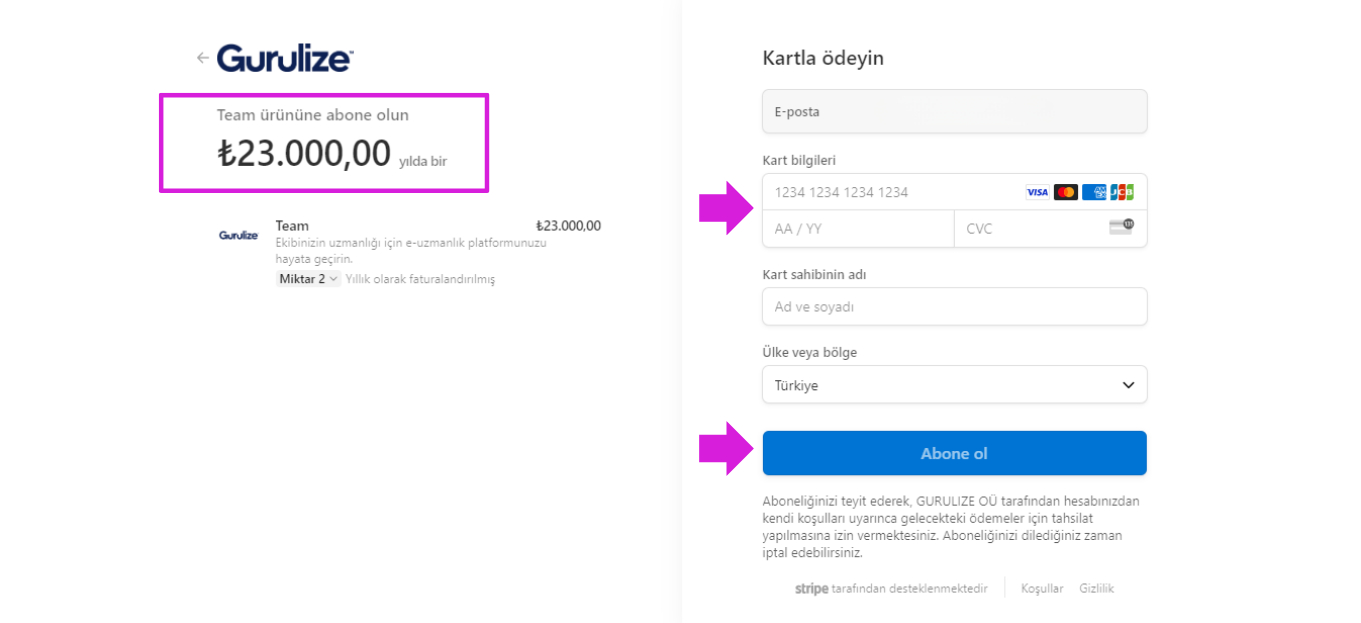This screenshot has height=623, width=1361.
Task: Click the Ad ve soyadı name field
Action: coord(954,307)
